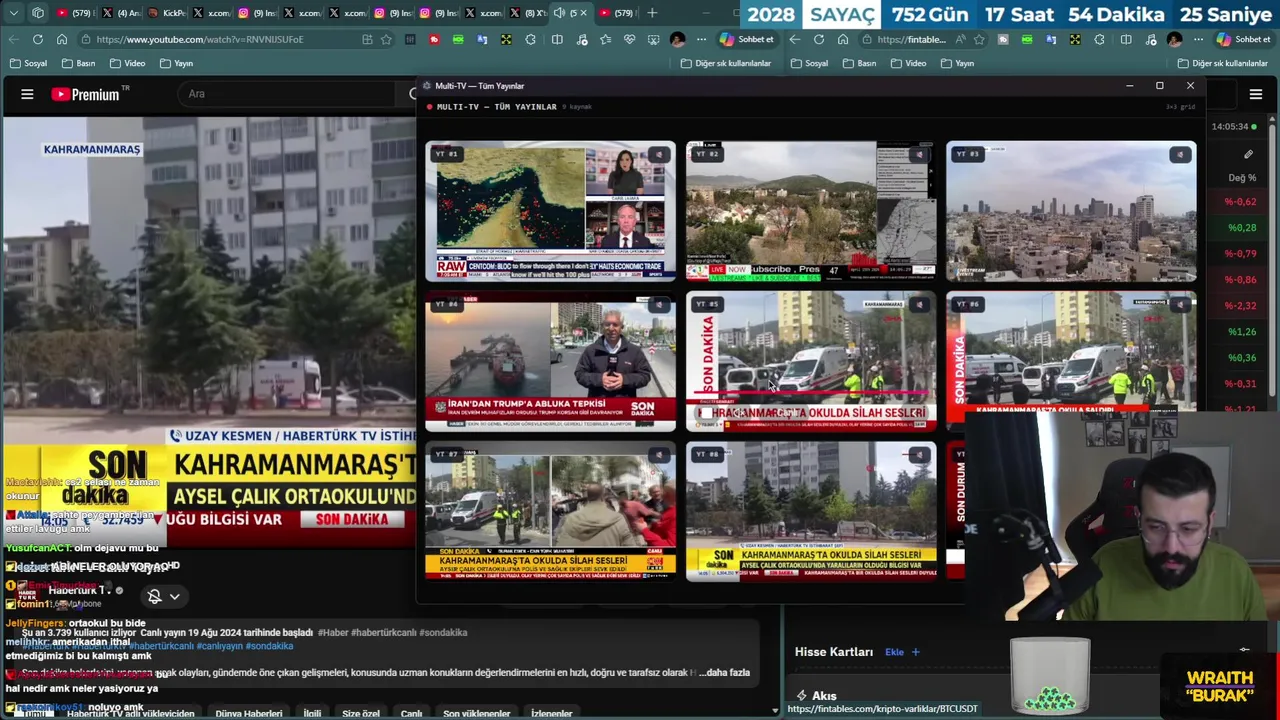Screen dimensions: 1280x720
Task: Open 'Sosyal' bookmarks folder in fintables browser
Action: (x=809, y=63)
